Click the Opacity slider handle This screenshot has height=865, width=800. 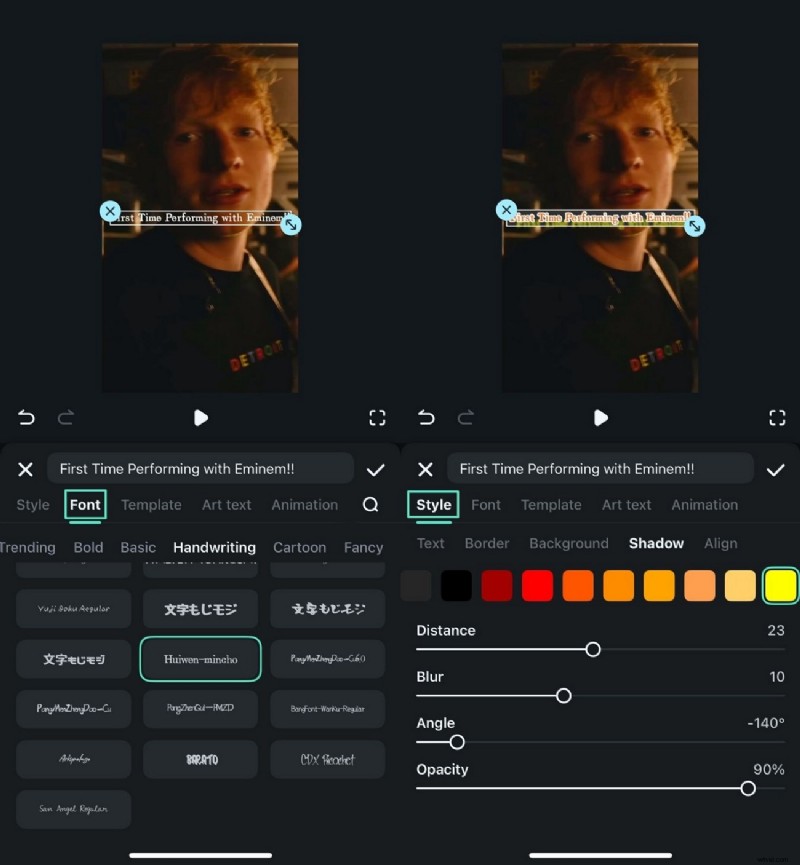click(748, 788)
